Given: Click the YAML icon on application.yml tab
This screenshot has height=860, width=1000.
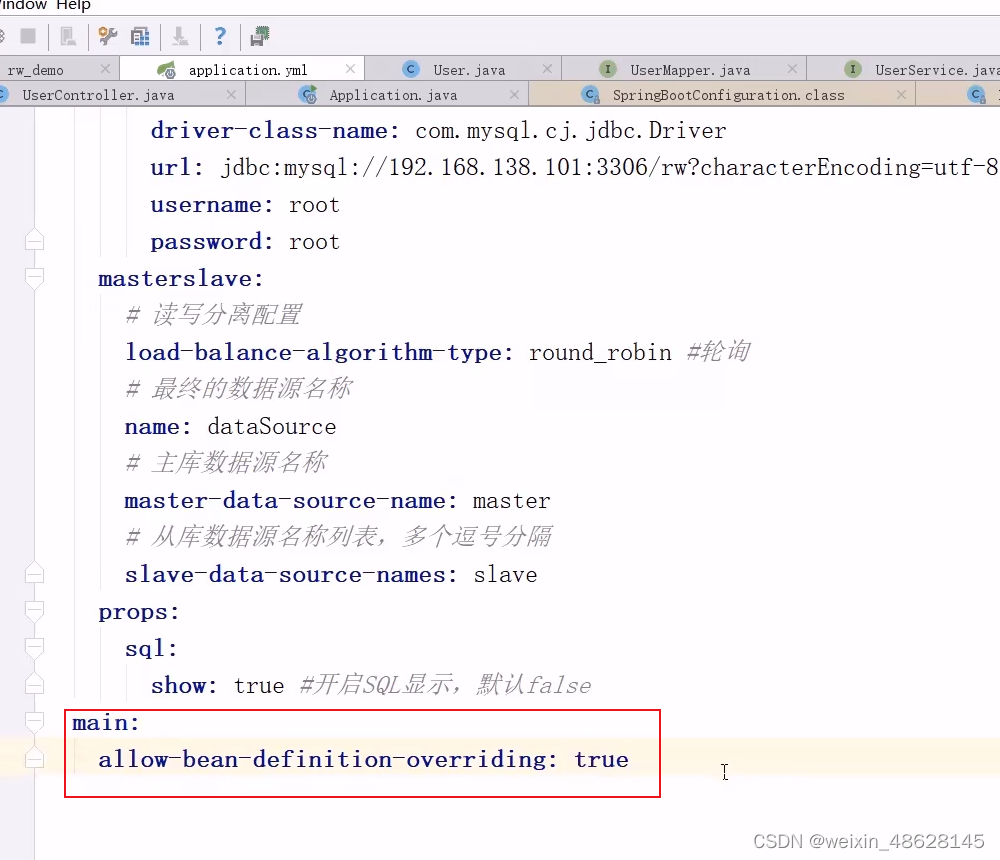Looking at the screenshot, I should [167, 70].
